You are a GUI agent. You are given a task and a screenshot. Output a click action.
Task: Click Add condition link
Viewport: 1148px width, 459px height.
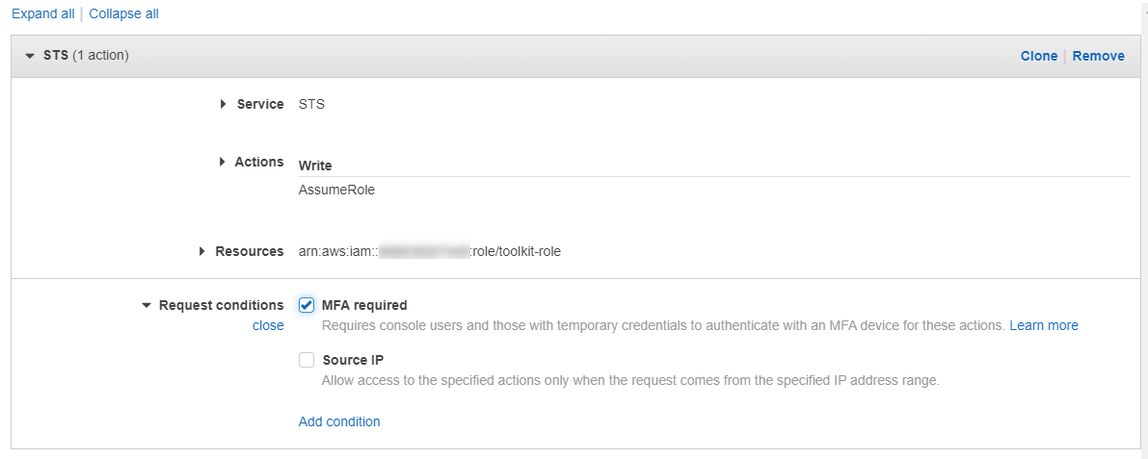click(339, 422)
